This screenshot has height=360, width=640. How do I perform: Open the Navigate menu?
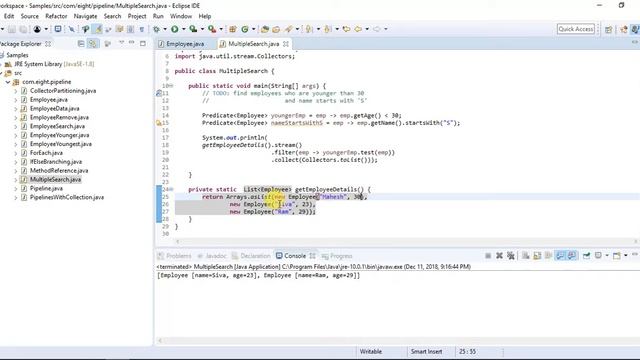point(85,16)
